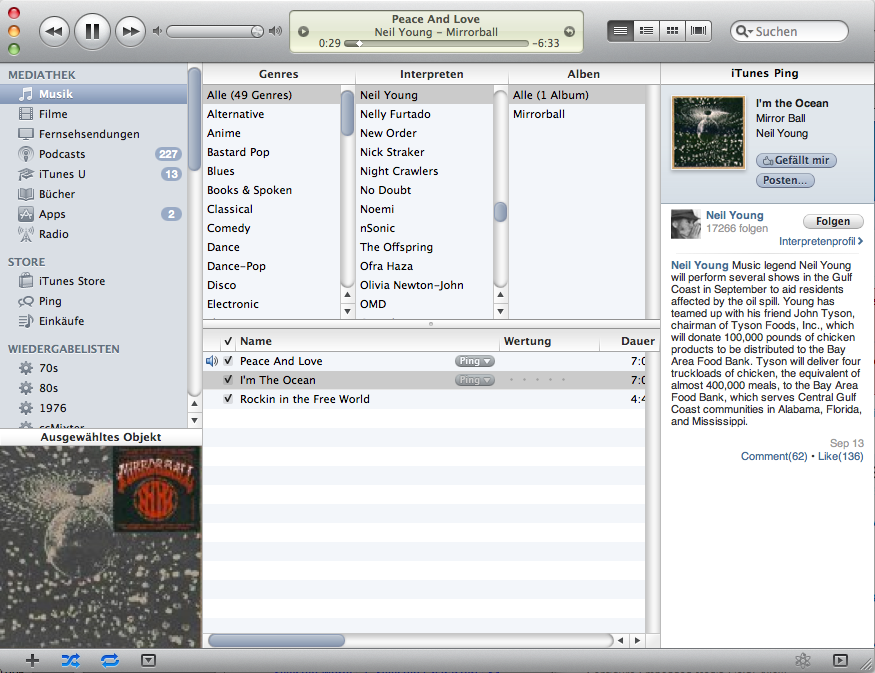The height and width of the screenshot is (673, 875).
Task: Select the 1976 smart playlist
Action: click(94, 408)
